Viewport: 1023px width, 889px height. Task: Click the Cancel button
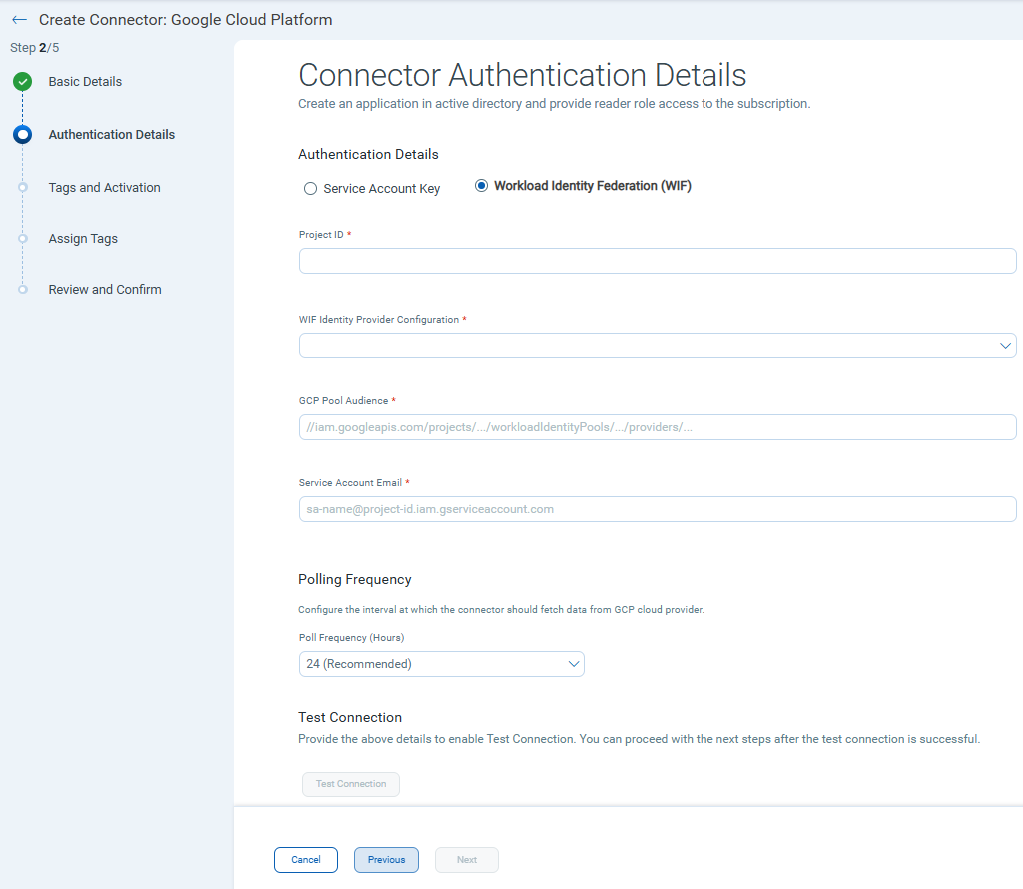[306, 860]
